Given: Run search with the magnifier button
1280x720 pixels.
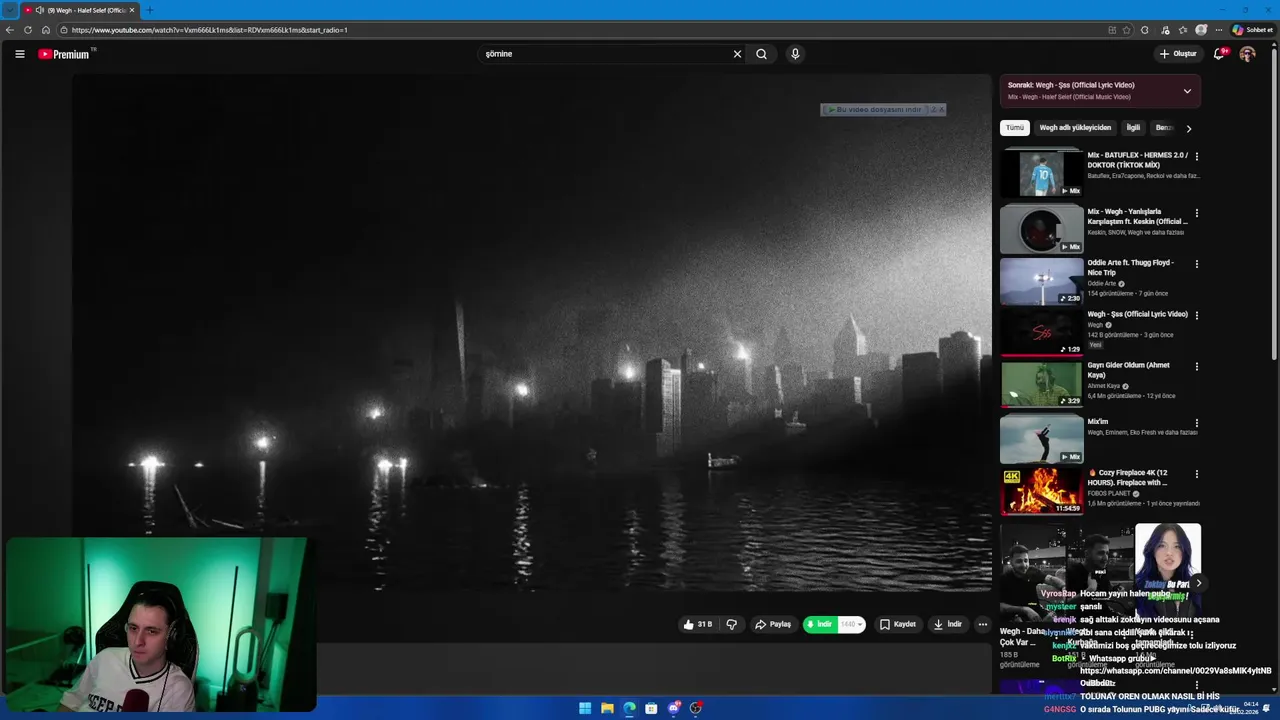Looking at the screenshot, I should point(761,54).
